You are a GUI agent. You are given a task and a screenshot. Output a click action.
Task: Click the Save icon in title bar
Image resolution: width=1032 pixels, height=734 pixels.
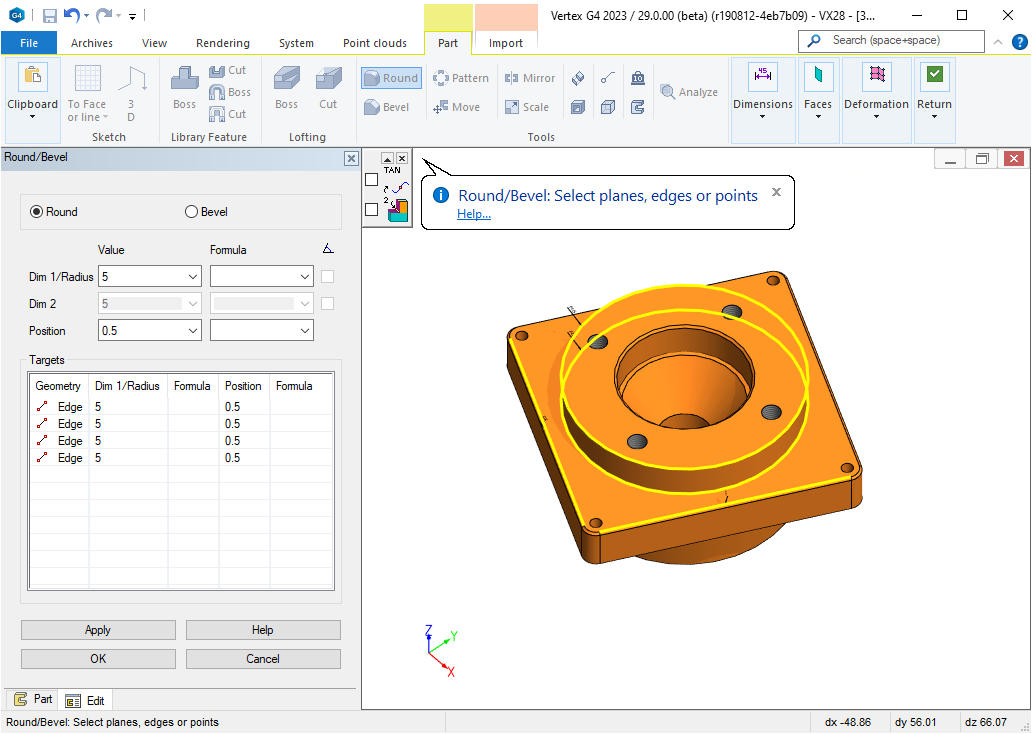[50, 15]
